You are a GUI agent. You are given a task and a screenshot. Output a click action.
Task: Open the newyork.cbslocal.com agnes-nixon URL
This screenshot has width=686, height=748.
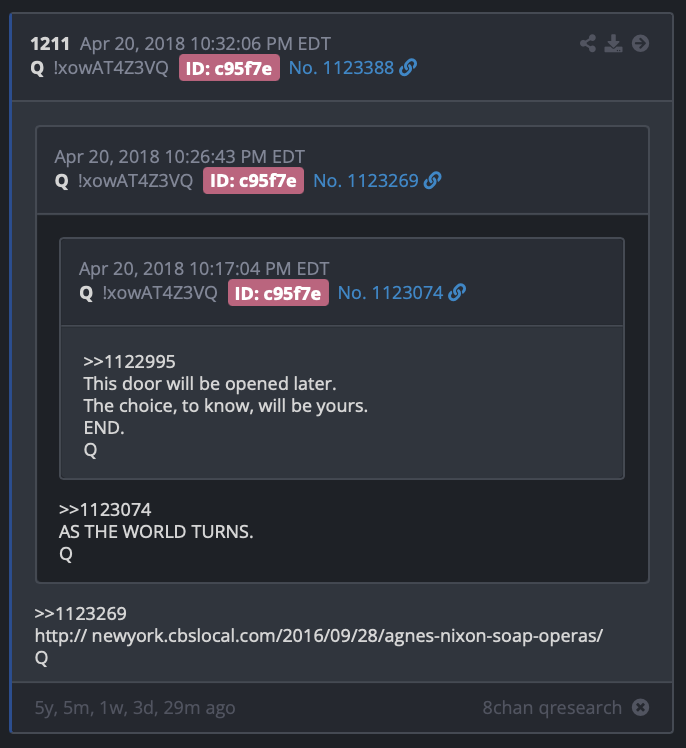[319, 636]
